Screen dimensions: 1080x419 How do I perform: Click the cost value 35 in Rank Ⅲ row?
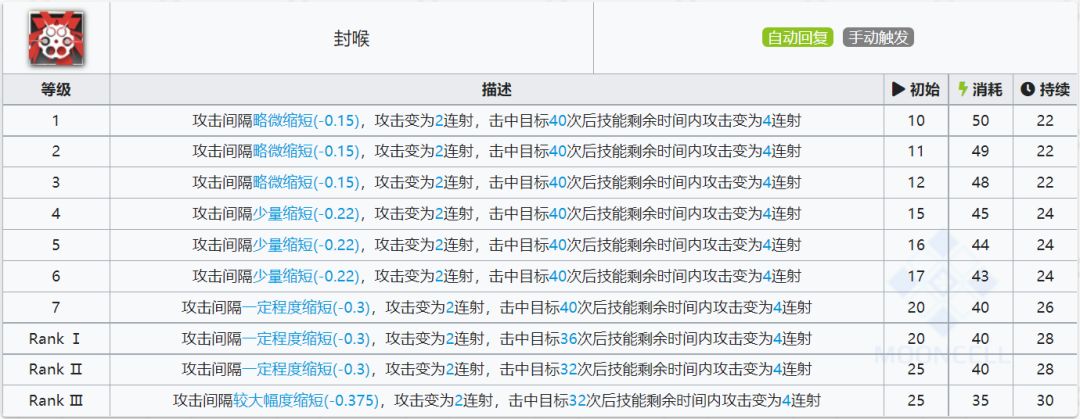coord(980,401)
